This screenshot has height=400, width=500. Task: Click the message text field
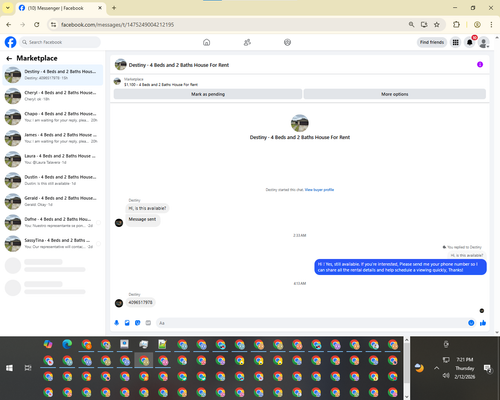pos(312,323)
